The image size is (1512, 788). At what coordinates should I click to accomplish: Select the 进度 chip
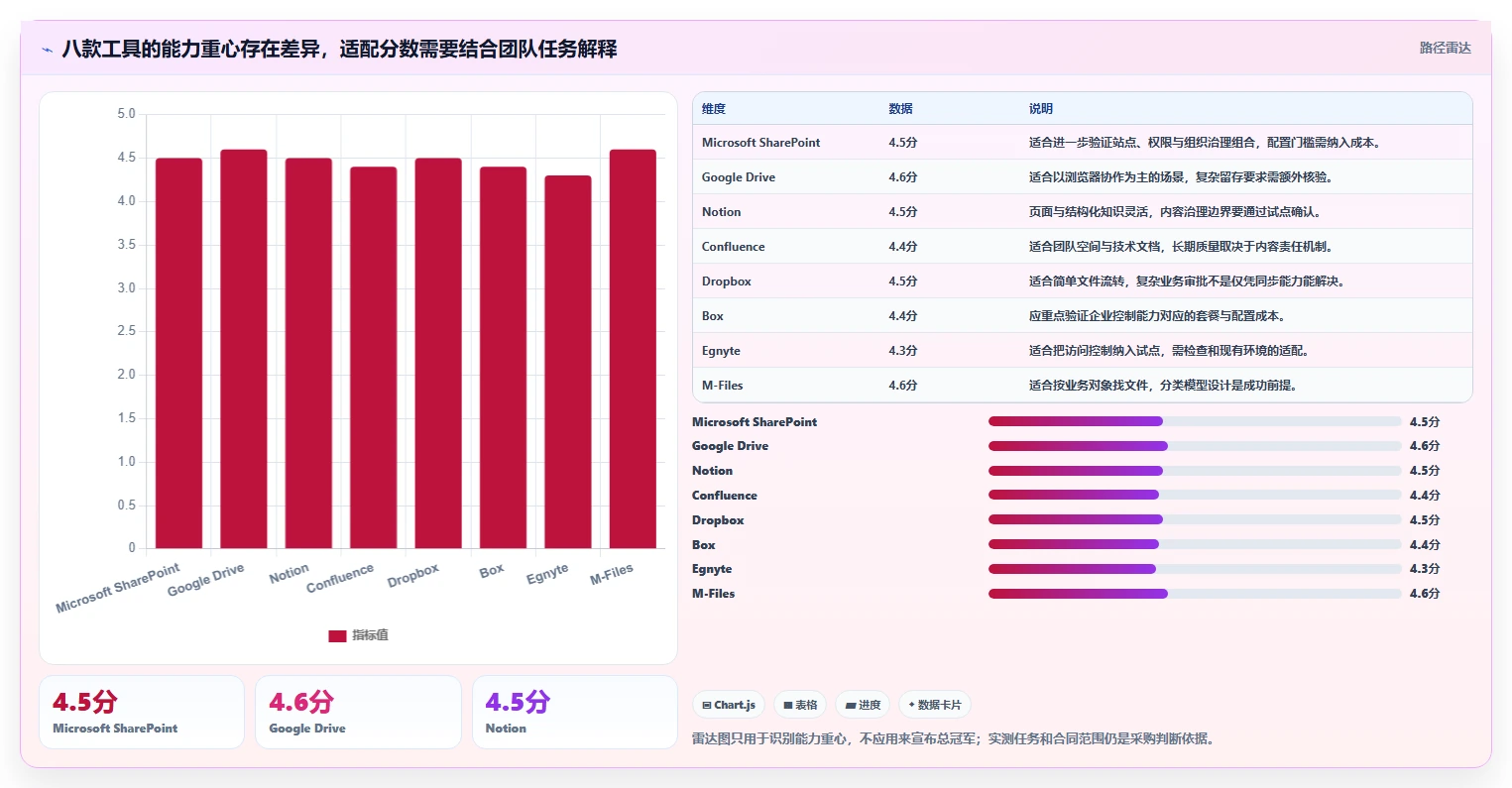pos(863,705)
